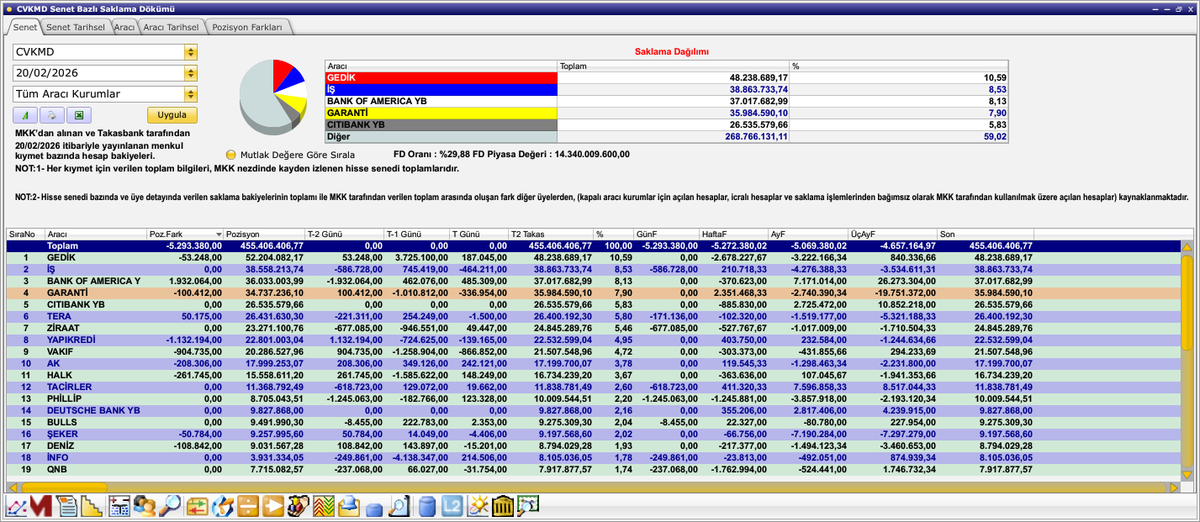The height and width of the screenshot is (522, 1200).
Task: Click the custody distribution pie chart
Action: (x=273, y=97)
